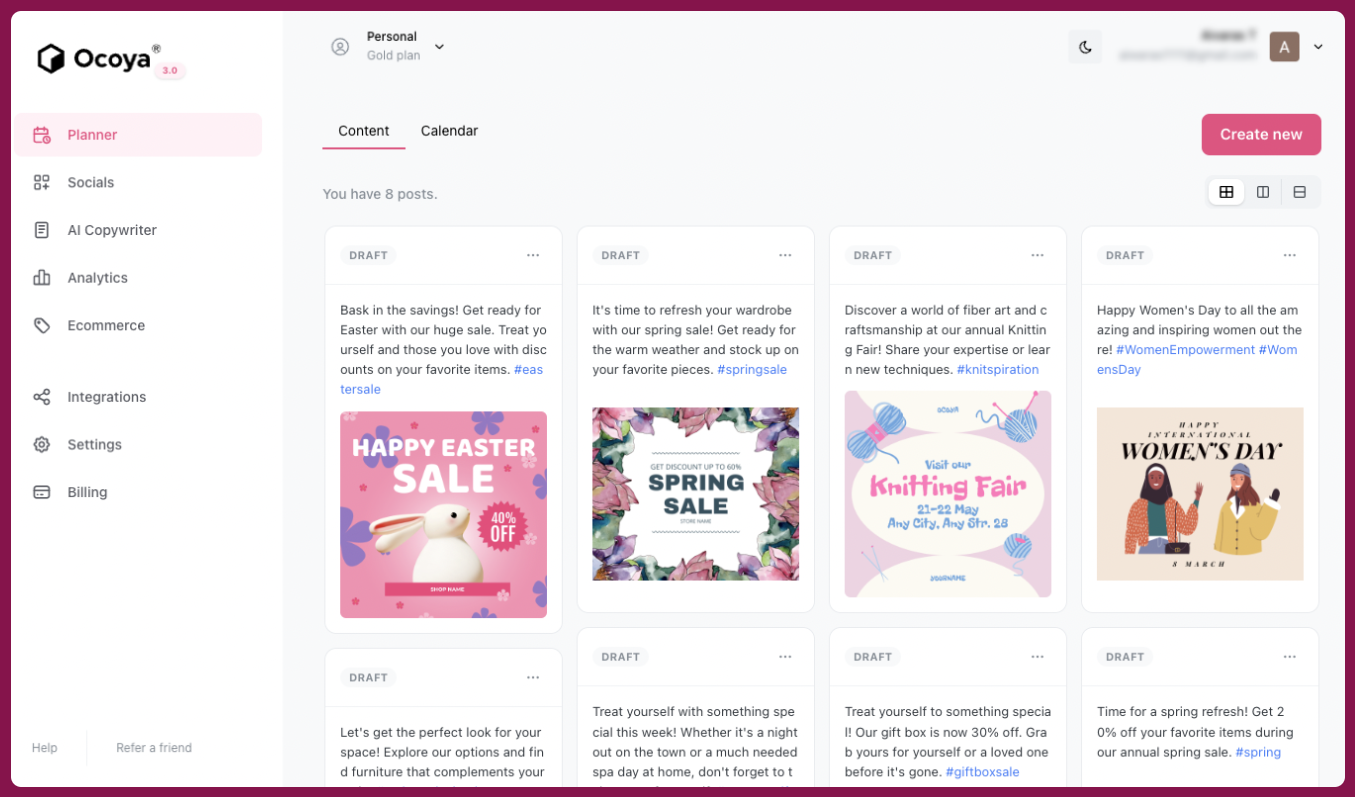Open the Refer a friend link

[x=154, y=748]
